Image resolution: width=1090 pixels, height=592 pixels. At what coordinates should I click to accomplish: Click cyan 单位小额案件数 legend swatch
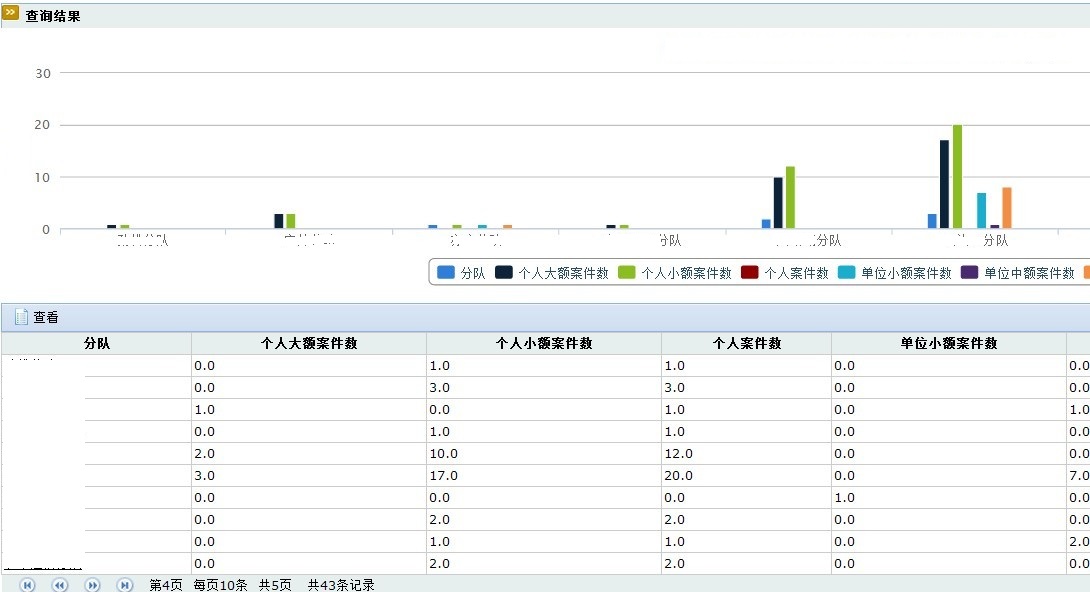(x=846, y=272)
